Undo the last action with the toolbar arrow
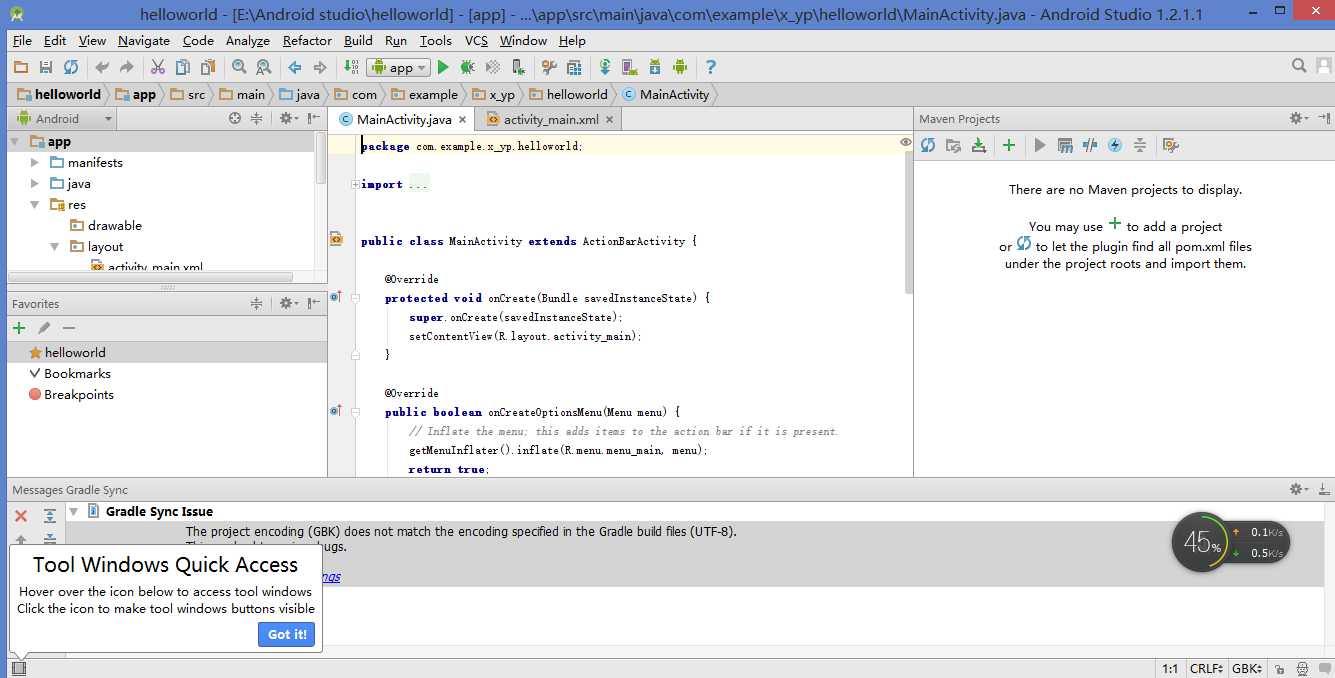Screen dimensions: 1335x678 tap(102, 67)
